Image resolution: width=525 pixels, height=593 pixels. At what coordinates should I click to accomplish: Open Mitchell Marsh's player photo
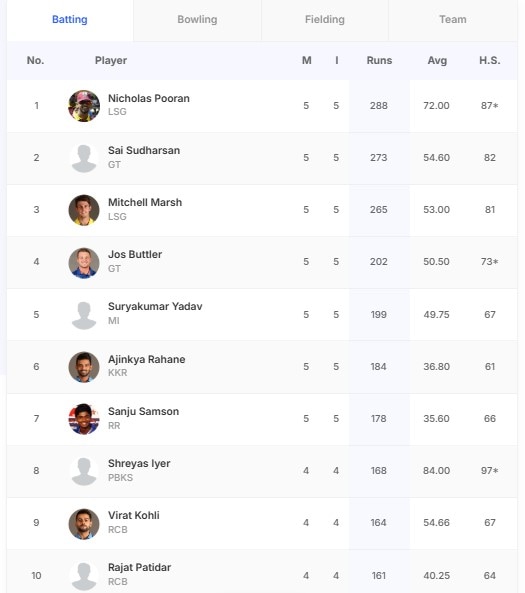tap(84, 210)
